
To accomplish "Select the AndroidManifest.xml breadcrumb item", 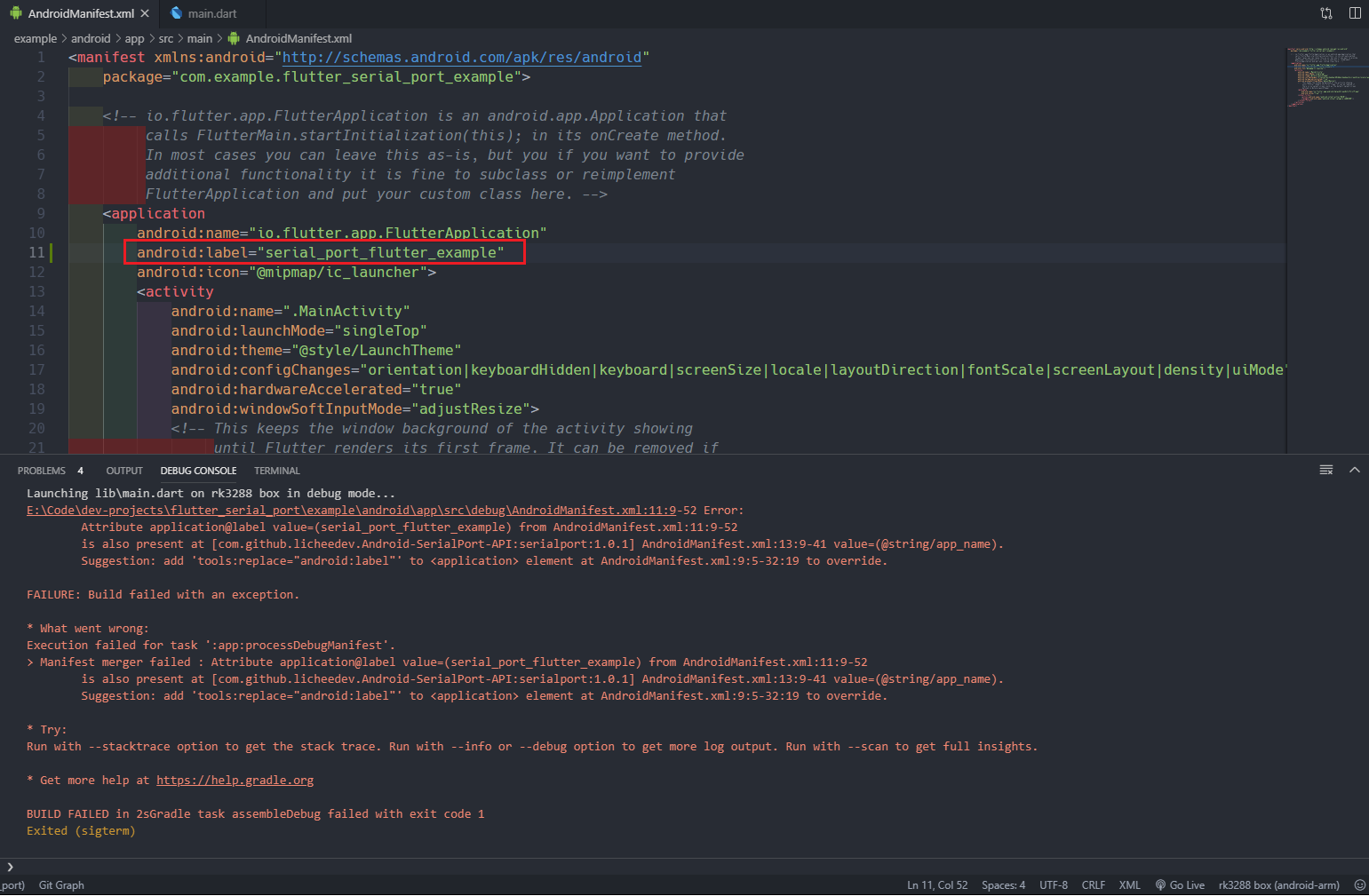I will pyautogui.click(x=291, y=38).
